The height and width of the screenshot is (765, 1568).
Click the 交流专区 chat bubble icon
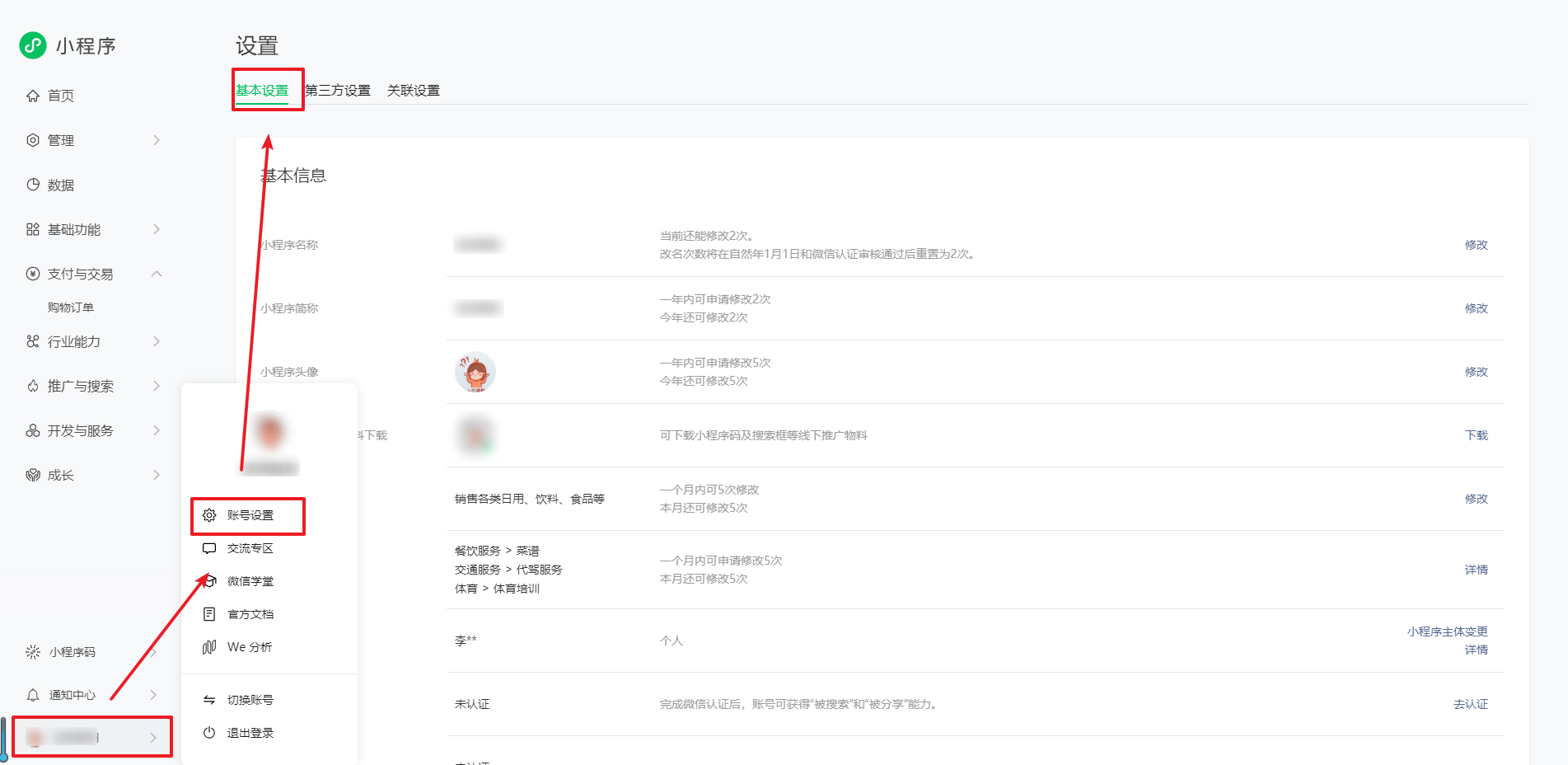[209, 548]
